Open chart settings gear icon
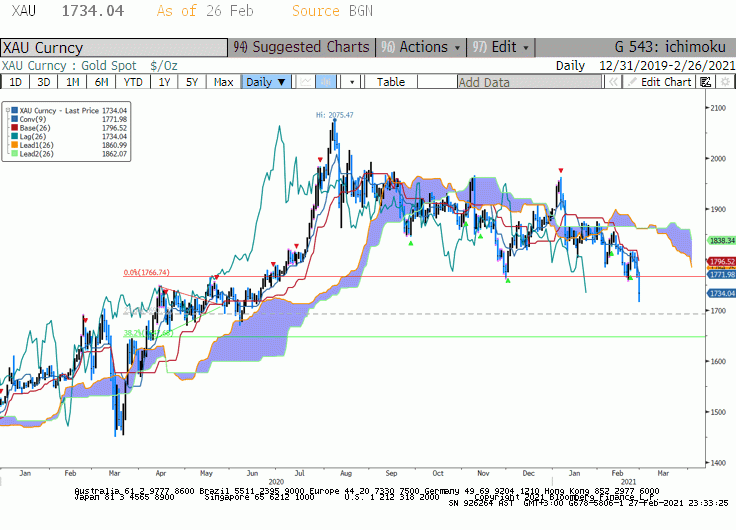This screenshot has width=736, height=530. pos(725,82)
